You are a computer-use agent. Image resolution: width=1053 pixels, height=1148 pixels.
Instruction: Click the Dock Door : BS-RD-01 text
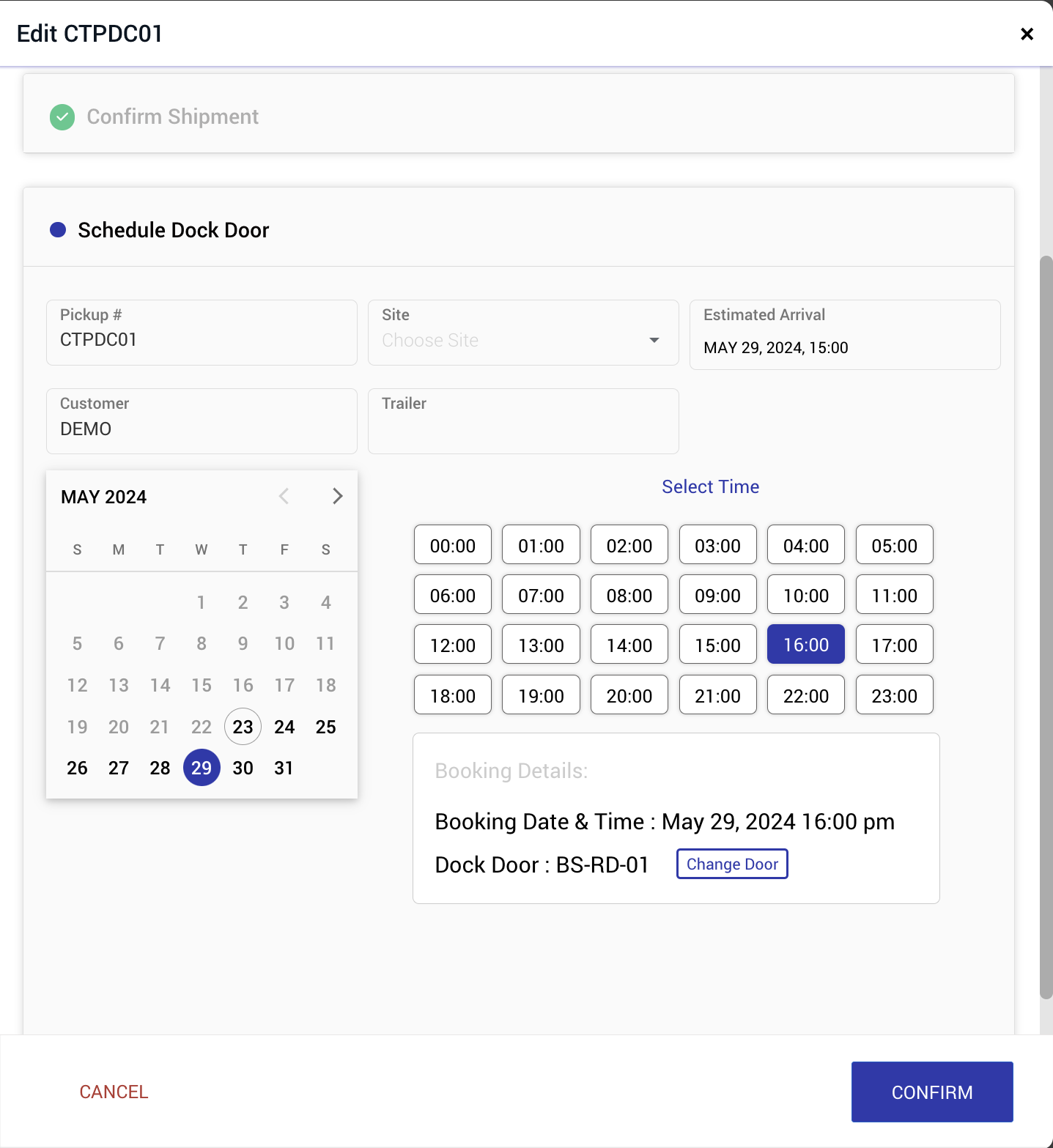pos(542,864)
